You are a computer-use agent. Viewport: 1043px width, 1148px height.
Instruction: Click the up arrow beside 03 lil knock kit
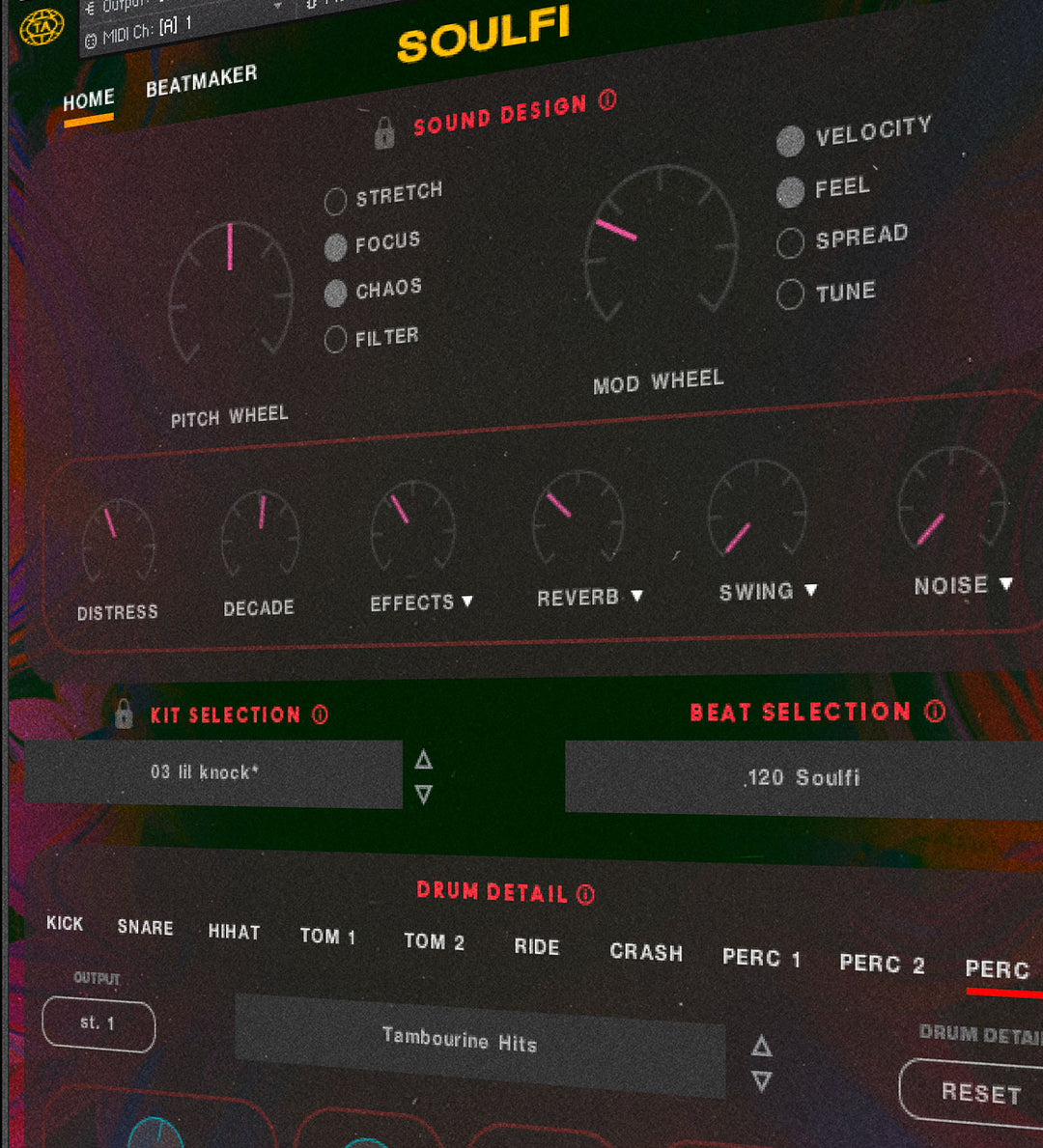422,760
